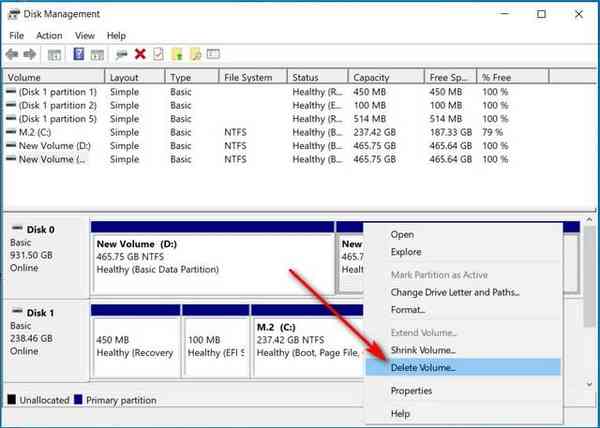Click the red X delete toolbar icon

click(140, 54)
